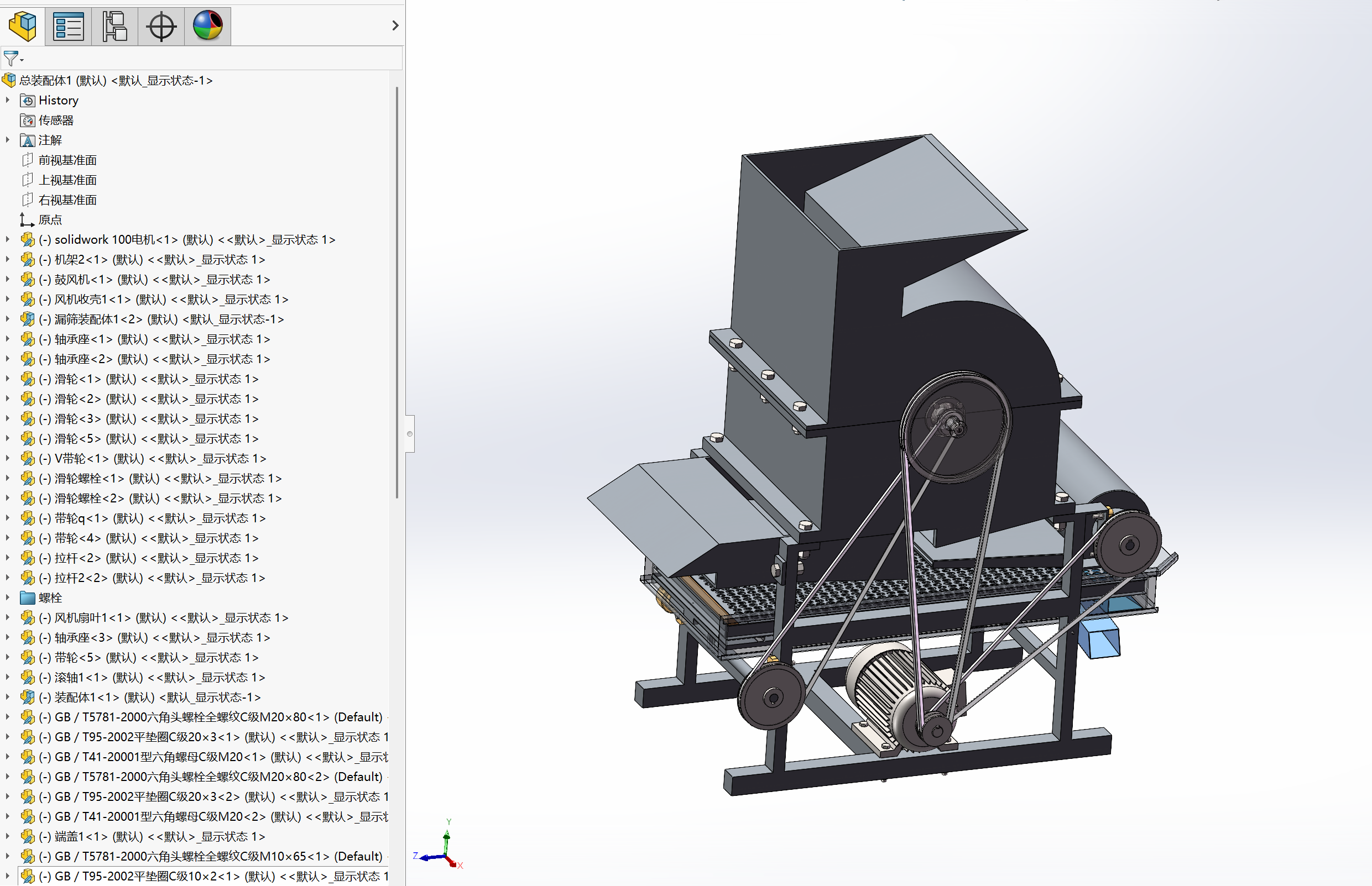
Task: Switch to the PropertyManager tab
Action: click(69, 26)
